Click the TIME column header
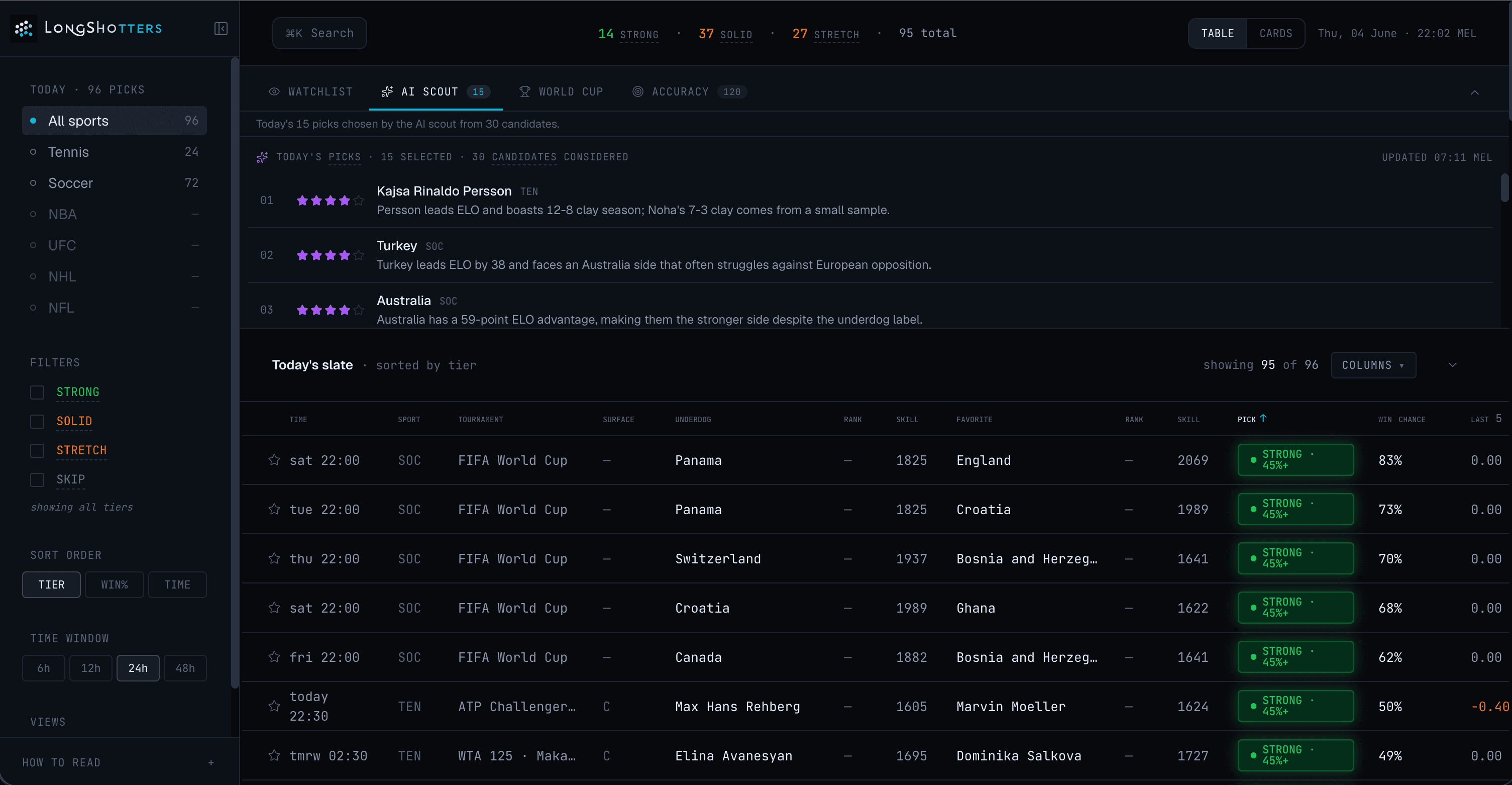 [x=298, y=419]
